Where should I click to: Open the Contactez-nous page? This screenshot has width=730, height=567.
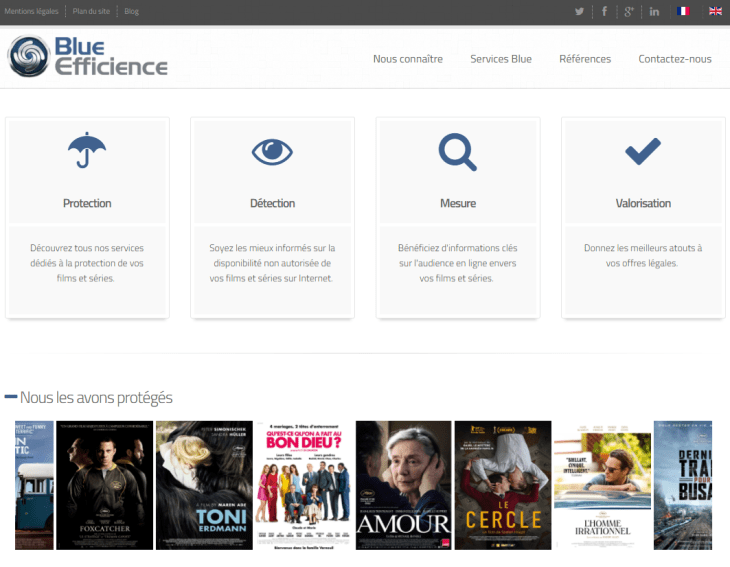click(675, 59)
